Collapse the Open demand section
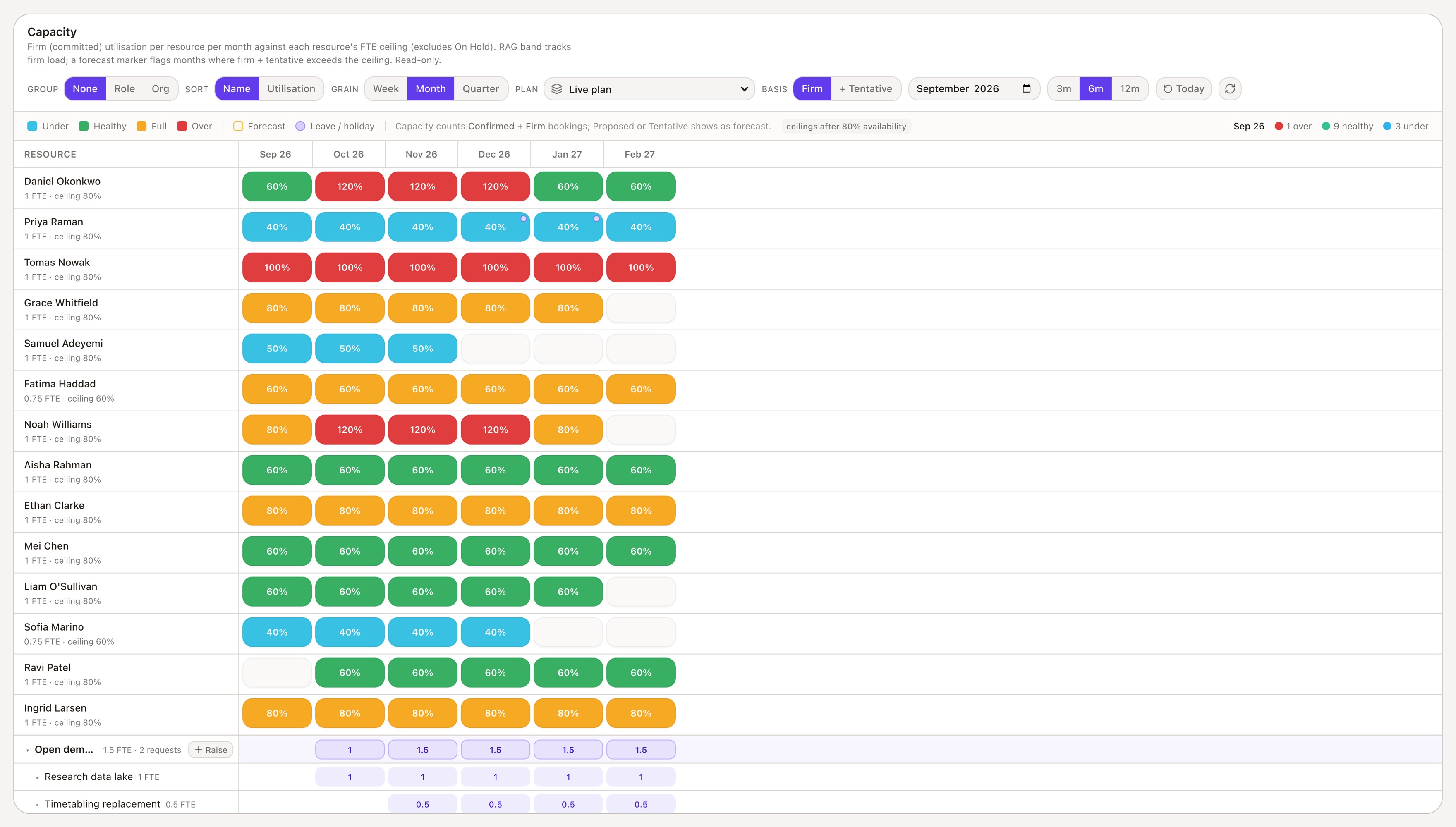Viewport: 1456px width, 827px height. (28, 751)
